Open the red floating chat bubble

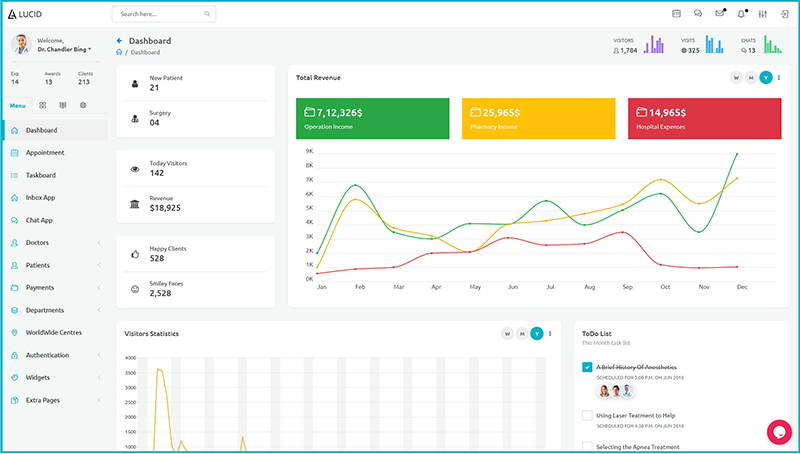(778, 431)
